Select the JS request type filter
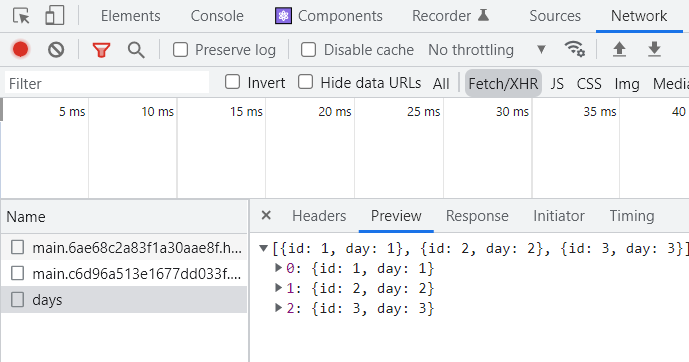This screenshot has width=689, height=362. click(x=557, y=83)
